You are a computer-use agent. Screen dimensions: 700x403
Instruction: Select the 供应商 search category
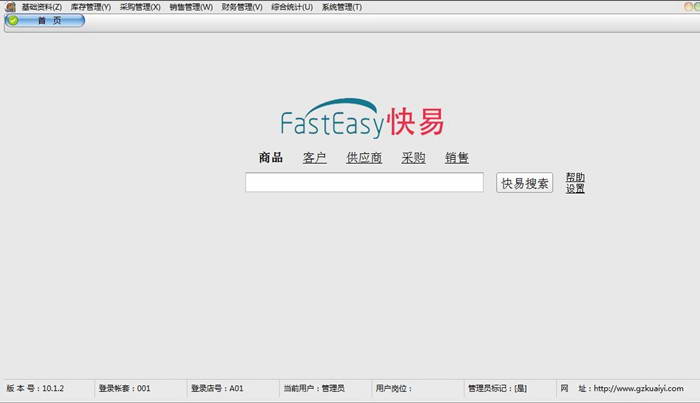coord(364,158)
